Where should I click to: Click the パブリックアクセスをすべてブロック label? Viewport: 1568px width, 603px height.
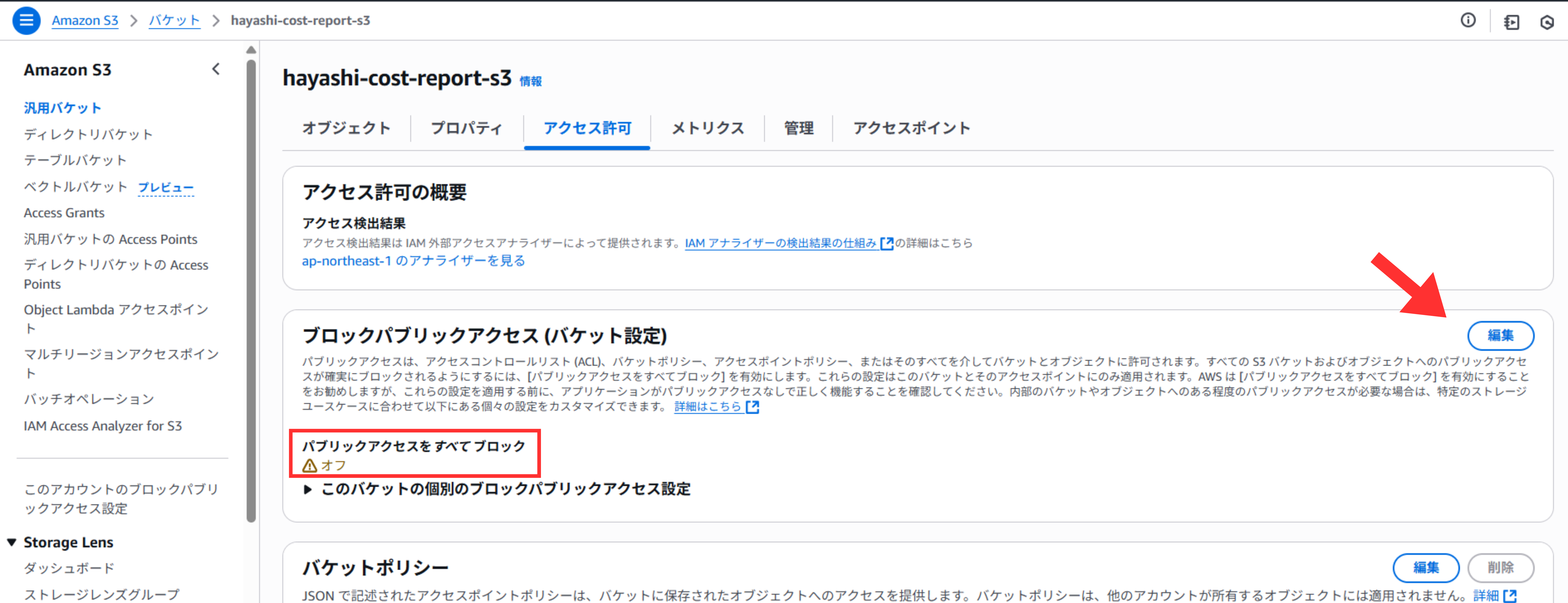coord(413,446)
